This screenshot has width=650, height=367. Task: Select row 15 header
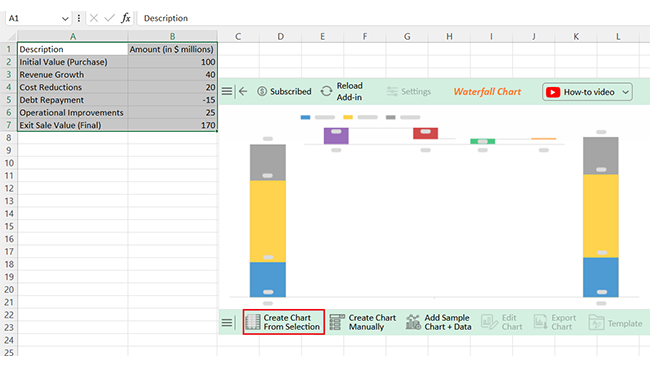(9, 226)
